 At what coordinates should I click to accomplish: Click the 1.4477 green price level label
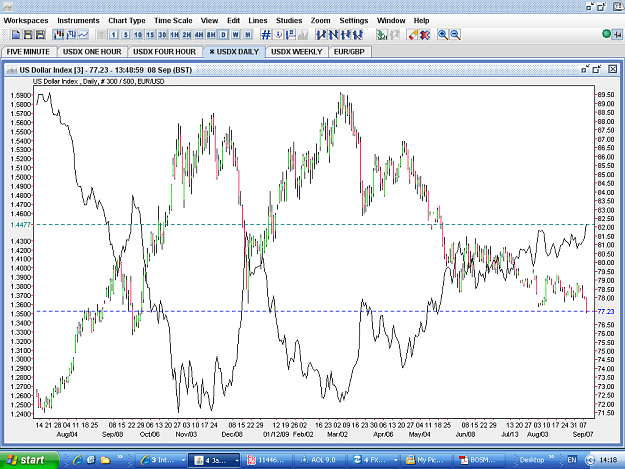(20, 225)
